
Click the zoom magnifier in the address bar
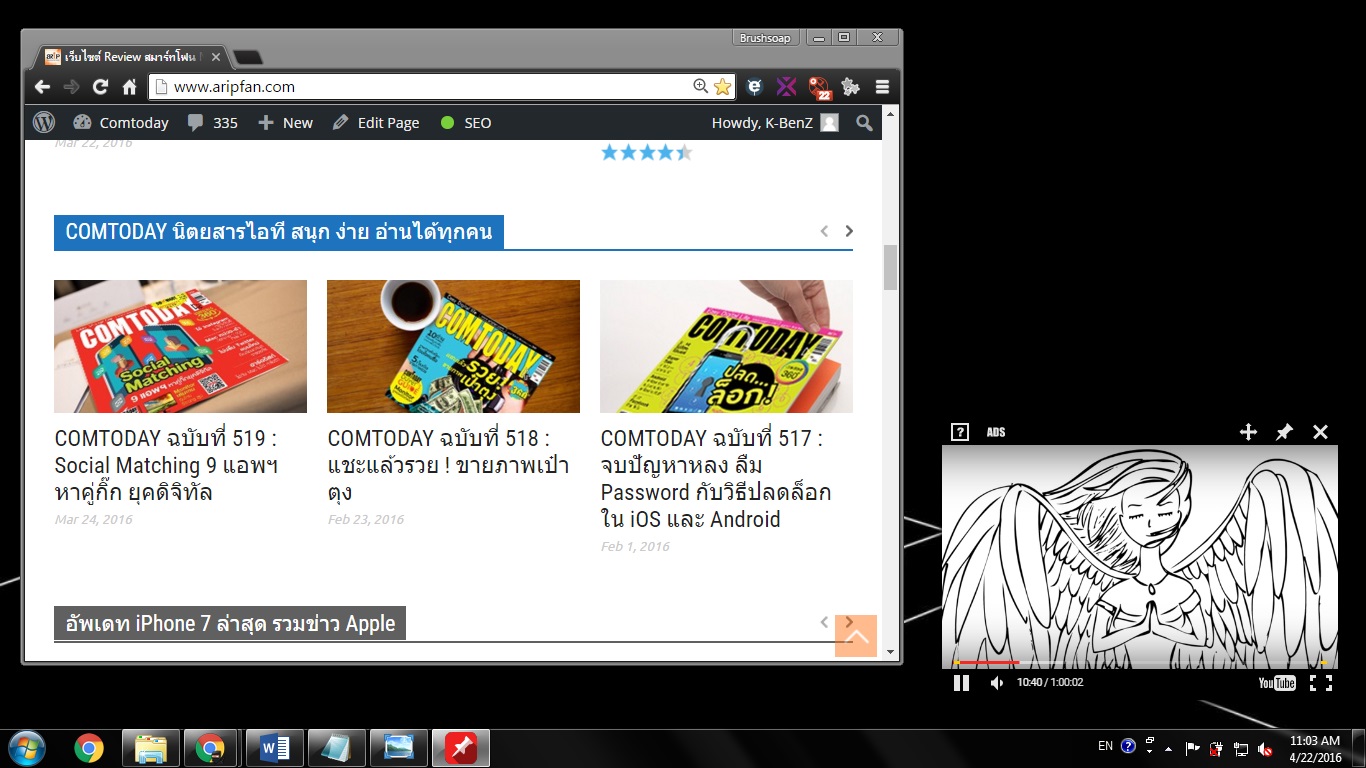[700, 87]
